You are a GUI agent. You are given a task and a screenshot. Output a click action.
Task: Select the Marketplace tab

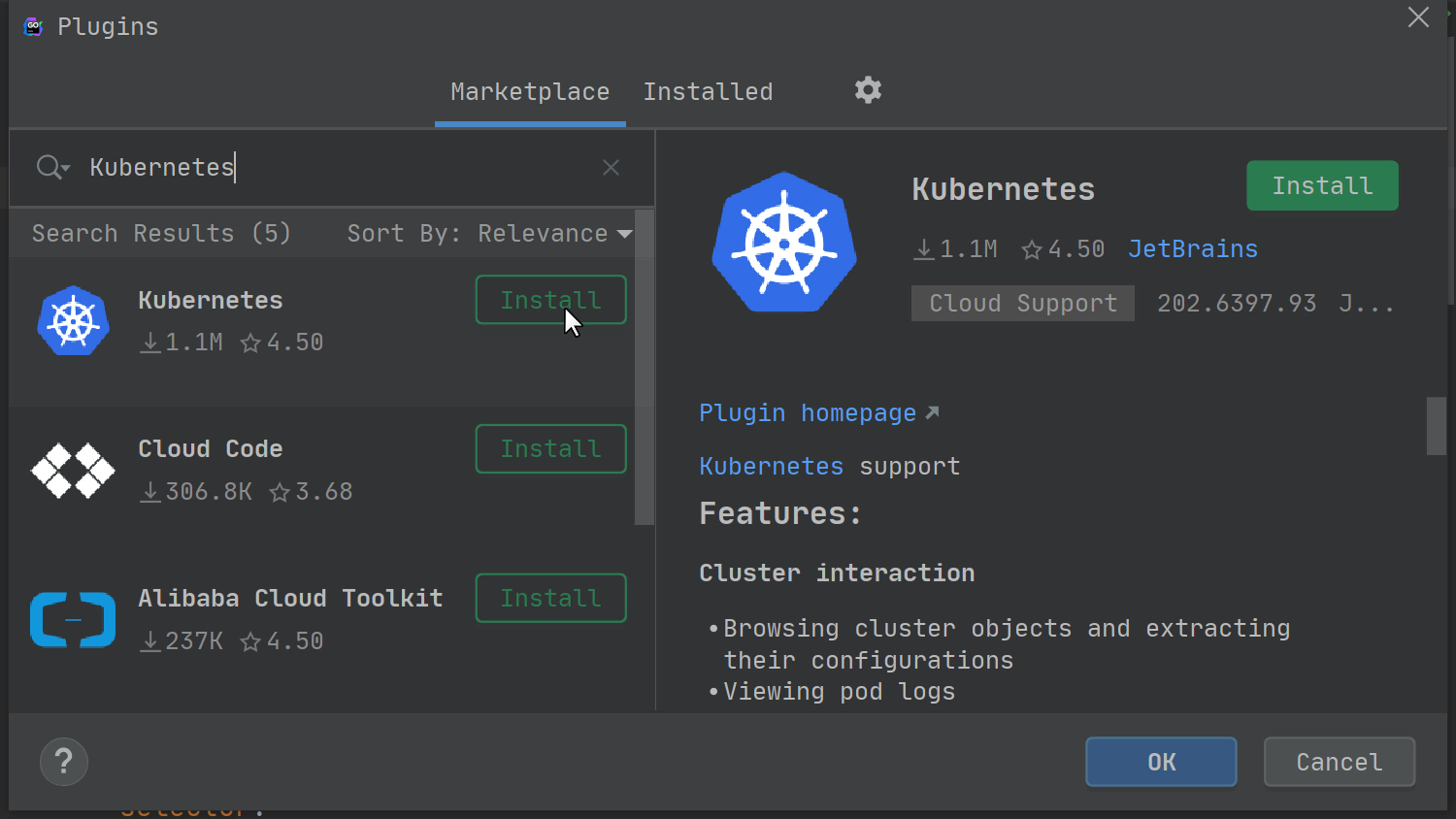pyautogui.click(x=529, y=91)
